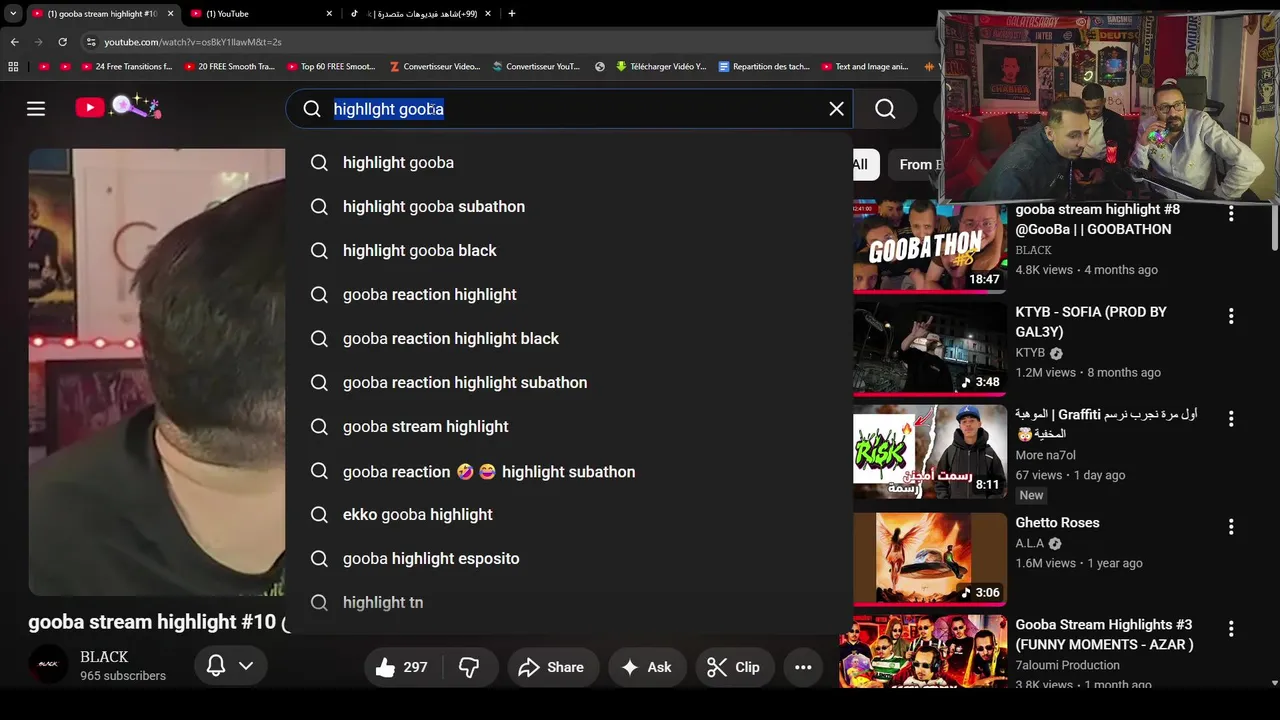Choose suggestion 'gooba highlight esposito'

569,558
